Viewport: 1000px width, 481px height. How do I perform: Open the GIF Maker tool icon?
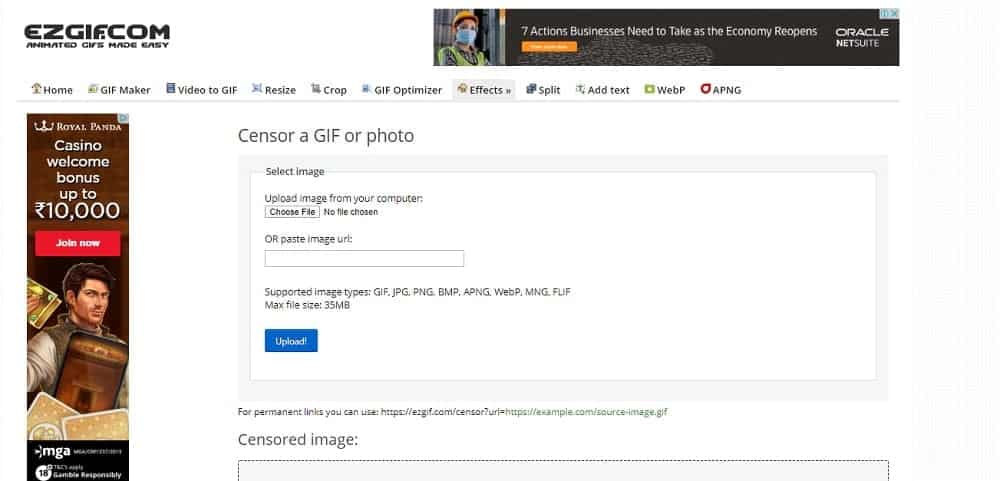[x=93, y=89]
